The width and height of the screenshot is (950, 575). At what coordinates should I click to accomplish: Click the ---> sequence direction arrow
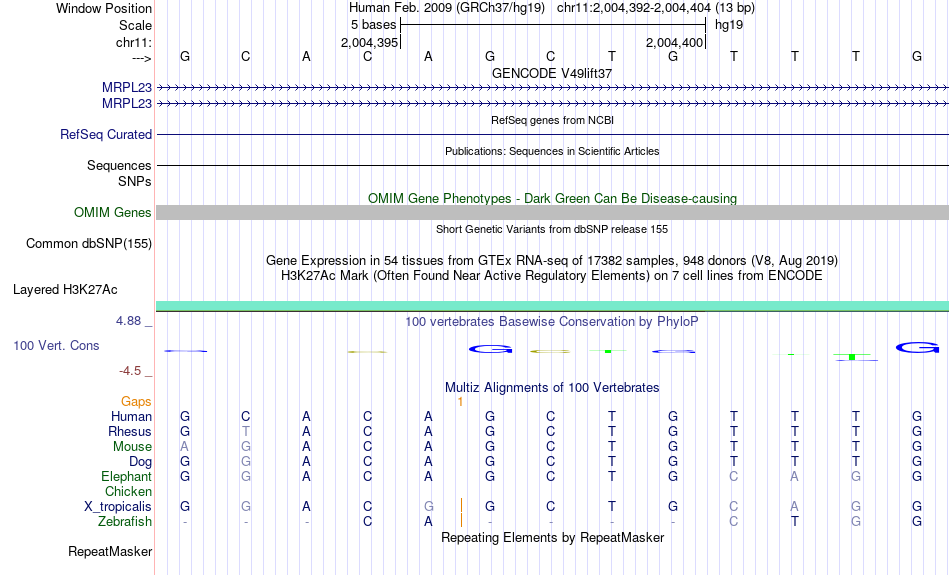pos(142,58)
